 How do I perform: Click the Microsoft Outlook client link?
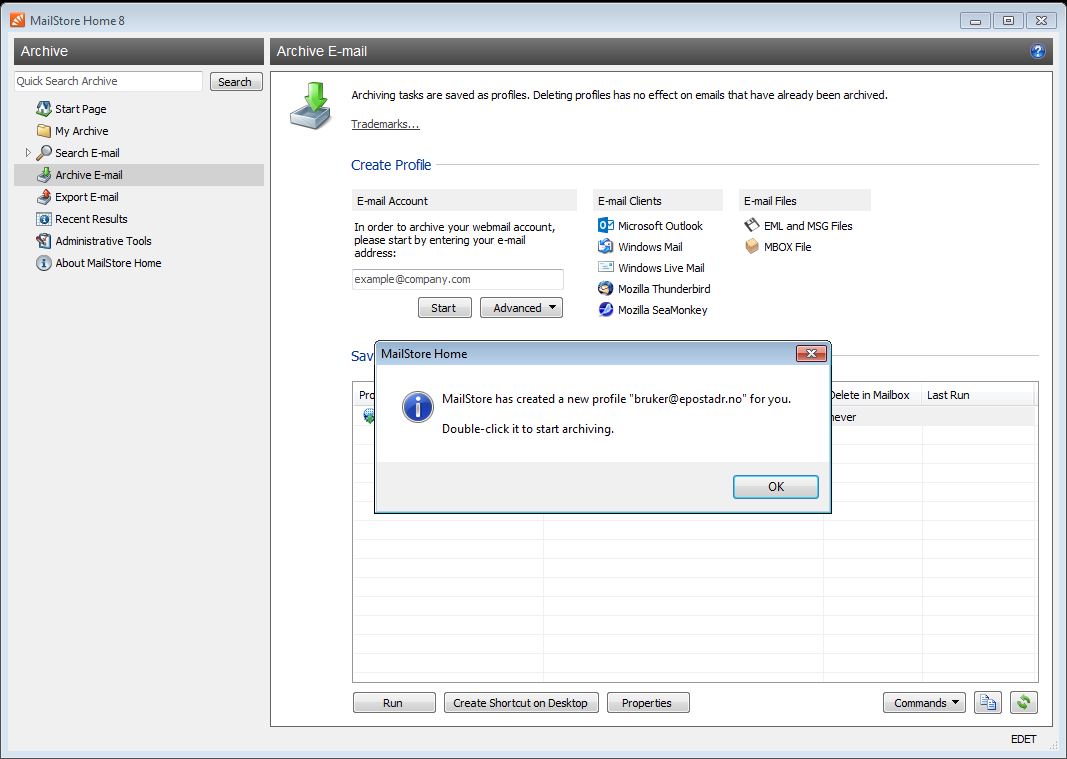[660, 225]
